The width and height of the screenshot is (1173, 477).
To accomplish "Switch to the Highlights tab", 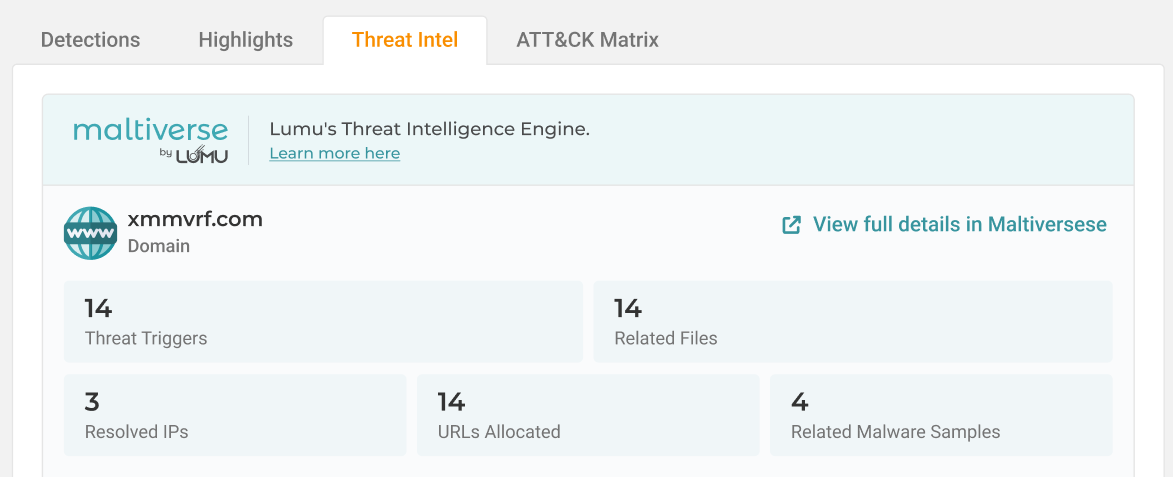I will pos(245,40).
